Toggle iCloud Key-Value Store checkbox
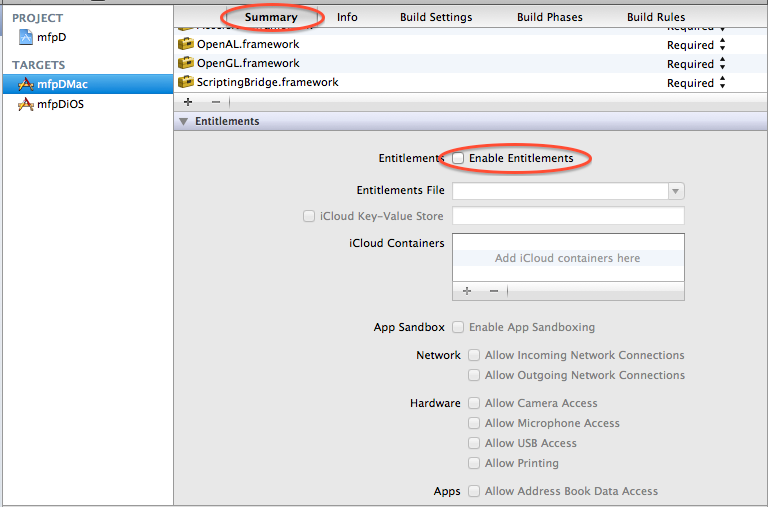The width and height of the screenshot is (768, 507). coord(309,216)
